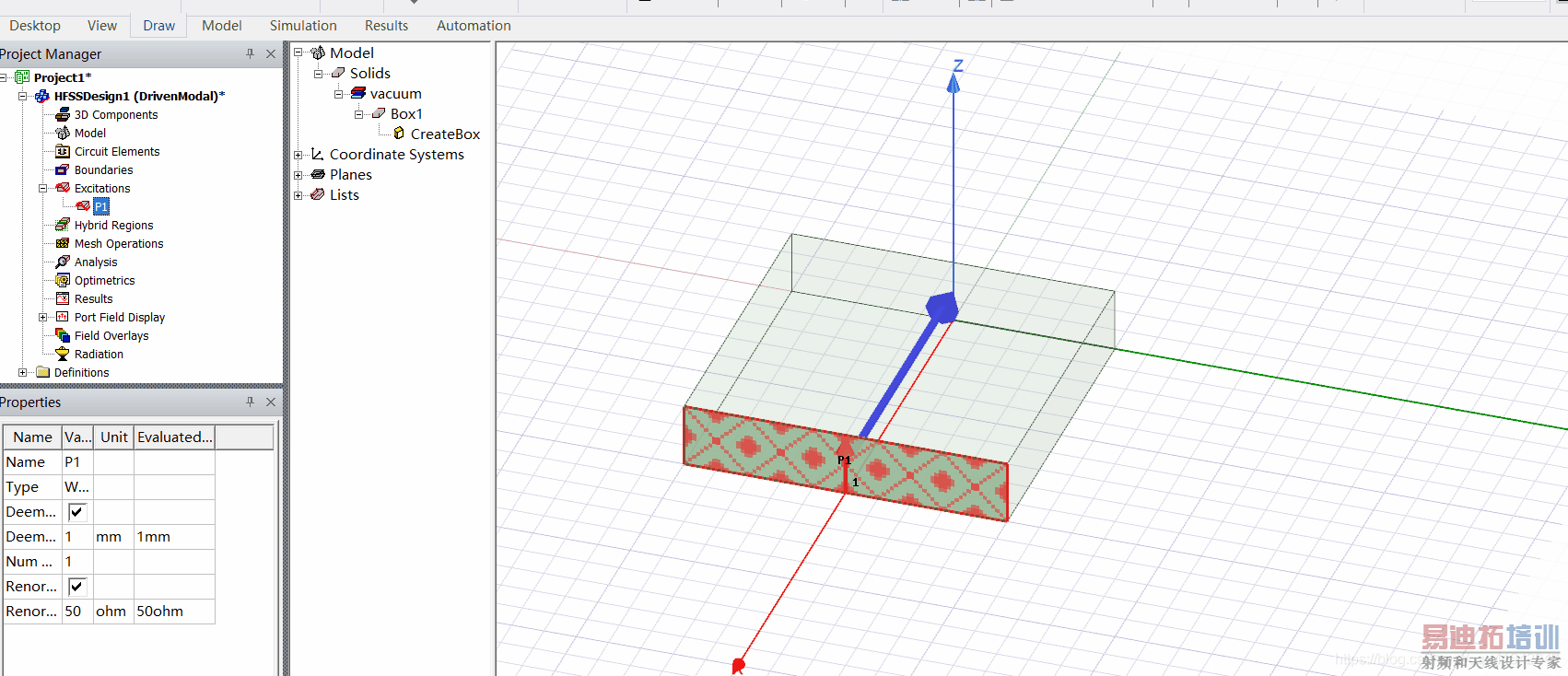Open the Results ribbon tab

387,26
